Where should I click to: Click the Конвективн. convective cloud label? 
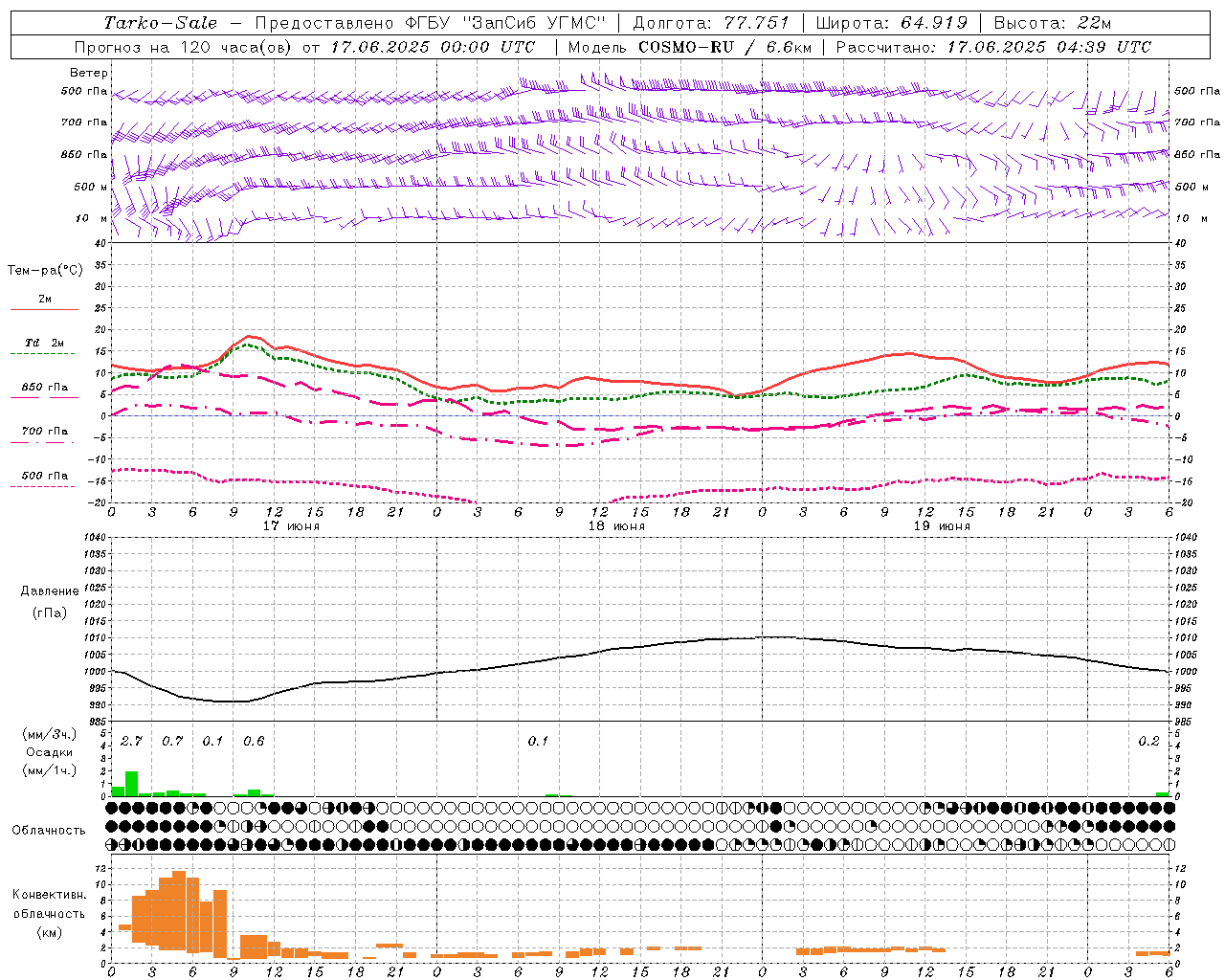pyautogui.click(x=49, y=895)
